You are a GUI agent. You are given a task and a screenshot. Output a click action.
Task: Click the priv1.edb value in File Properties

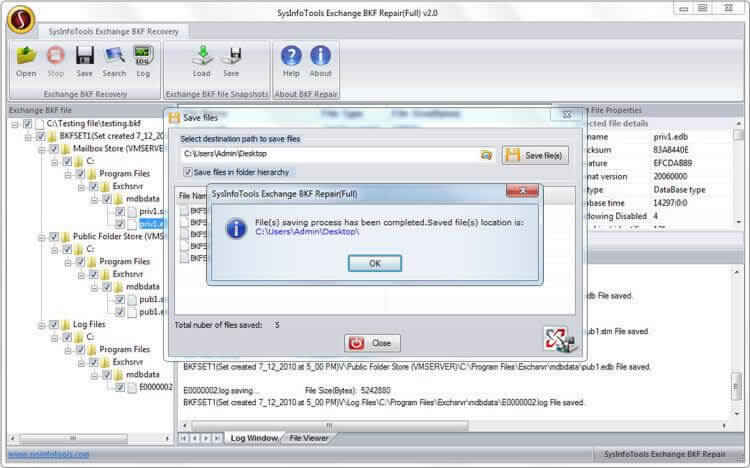(670, 137)
